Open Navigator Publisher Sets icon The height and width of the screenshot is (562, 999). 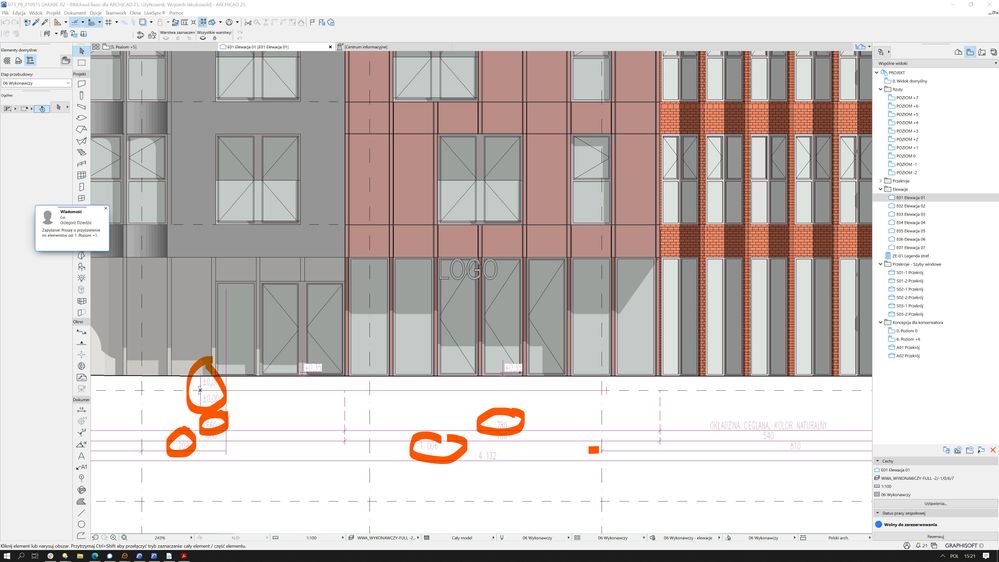coord(993,52)
